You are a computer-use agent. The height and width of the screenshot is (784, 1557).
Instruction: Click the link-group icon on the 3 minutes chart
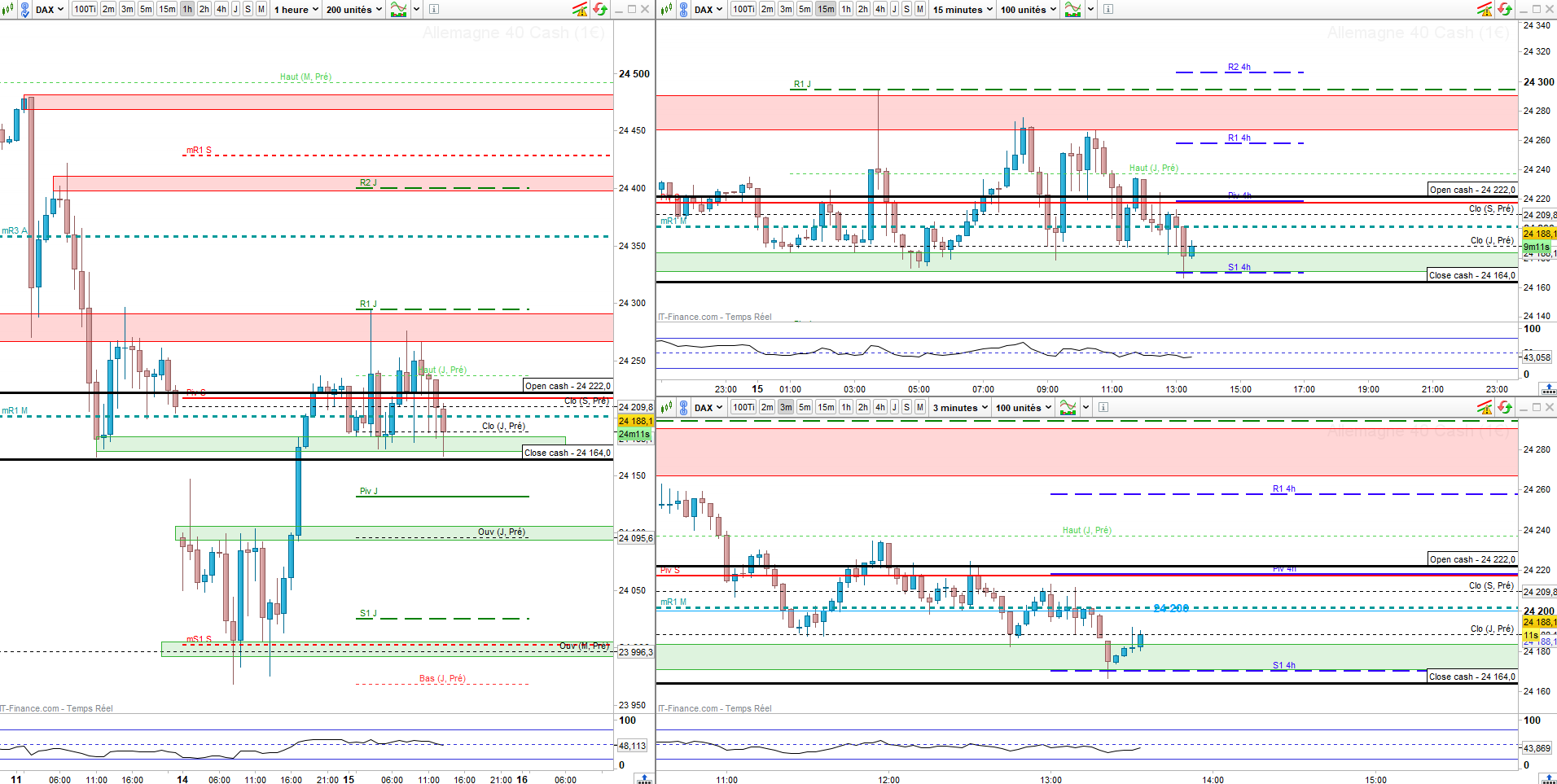683,407
